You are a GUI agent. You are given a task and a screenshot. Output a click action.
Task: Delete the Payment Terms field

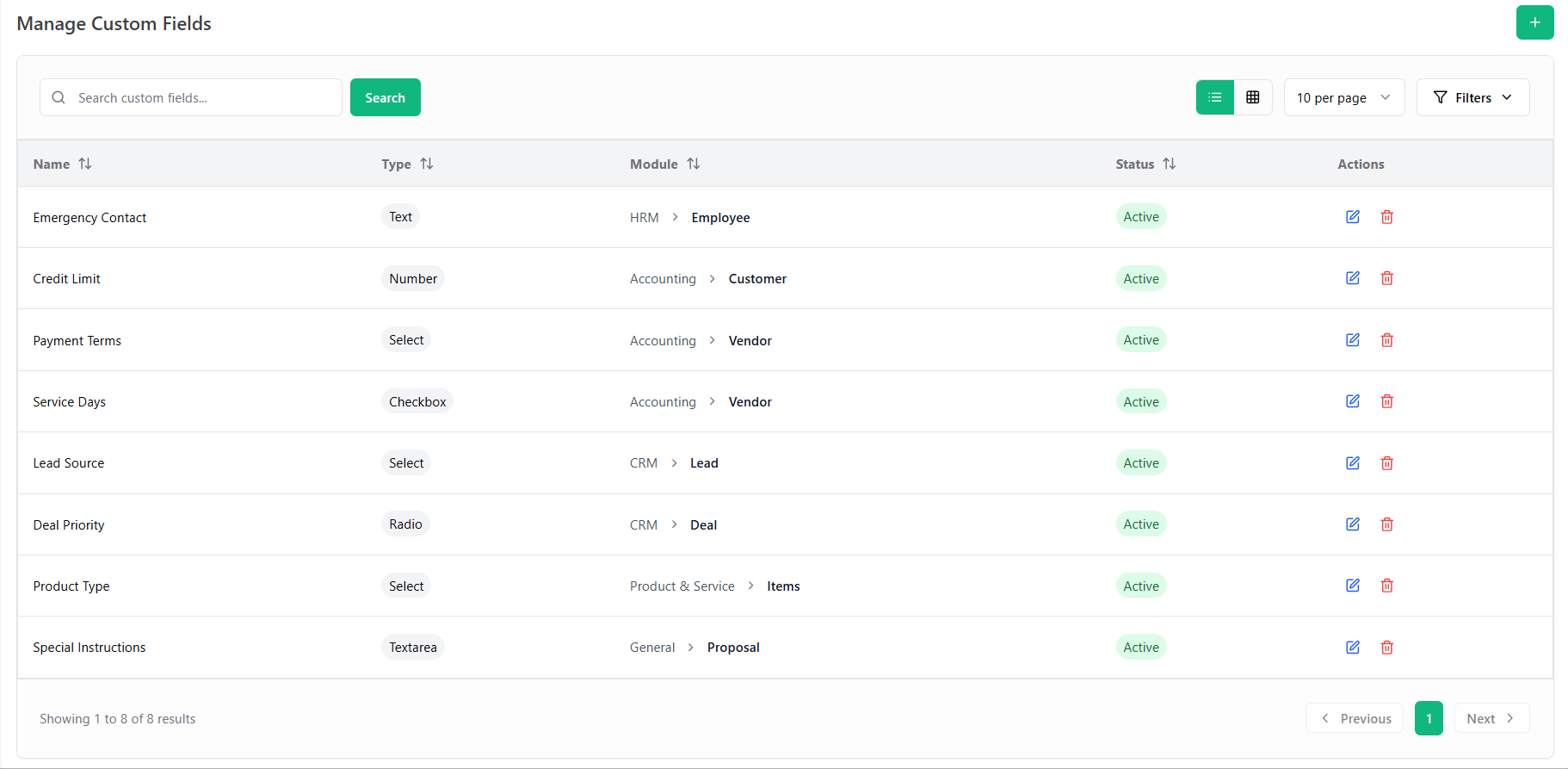click(1387, 340)
